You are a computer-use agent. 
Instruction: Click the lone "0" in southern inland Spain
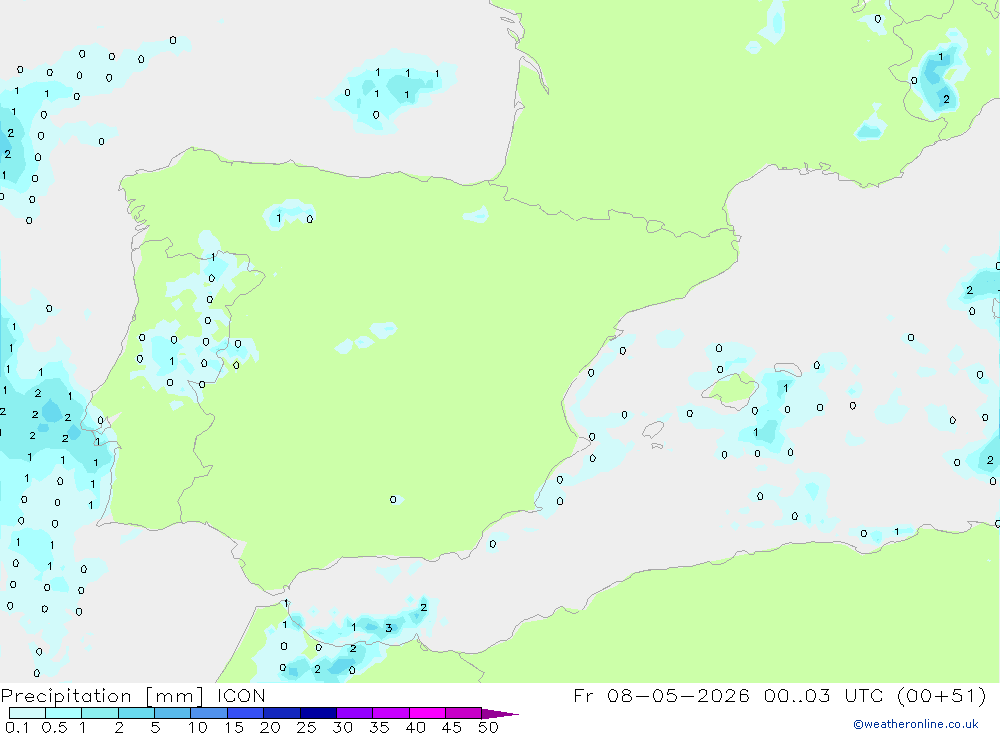pos(393,500)
